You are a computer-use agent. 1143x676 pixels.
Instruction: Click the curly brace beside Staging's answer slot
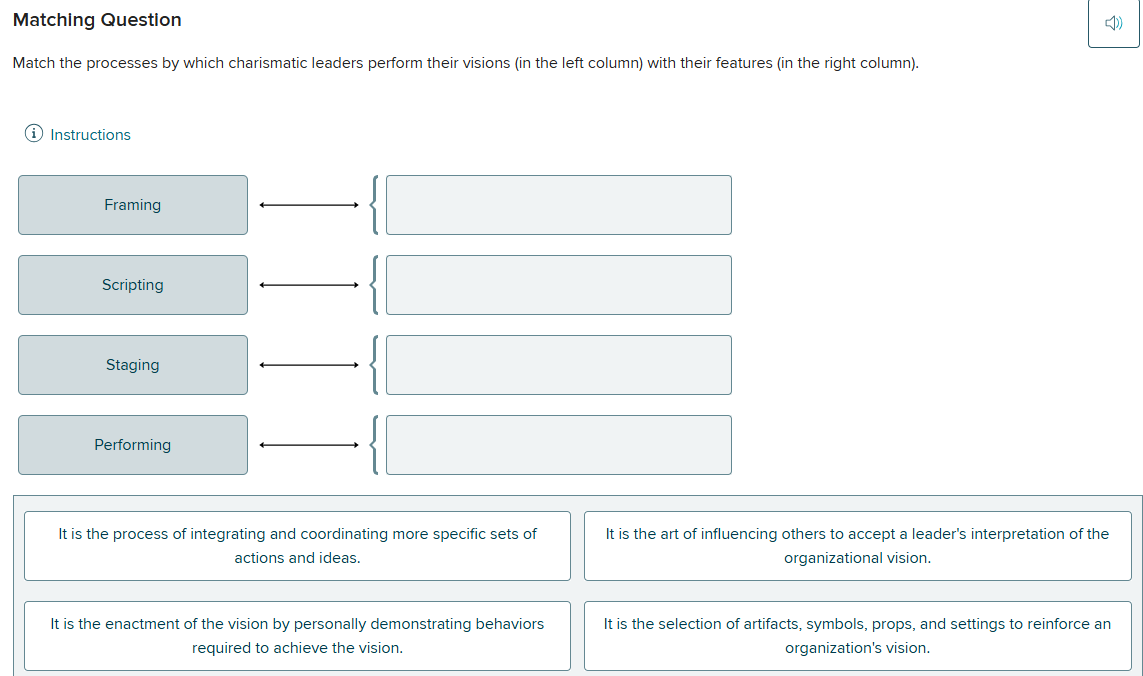(x=372, y=364)
